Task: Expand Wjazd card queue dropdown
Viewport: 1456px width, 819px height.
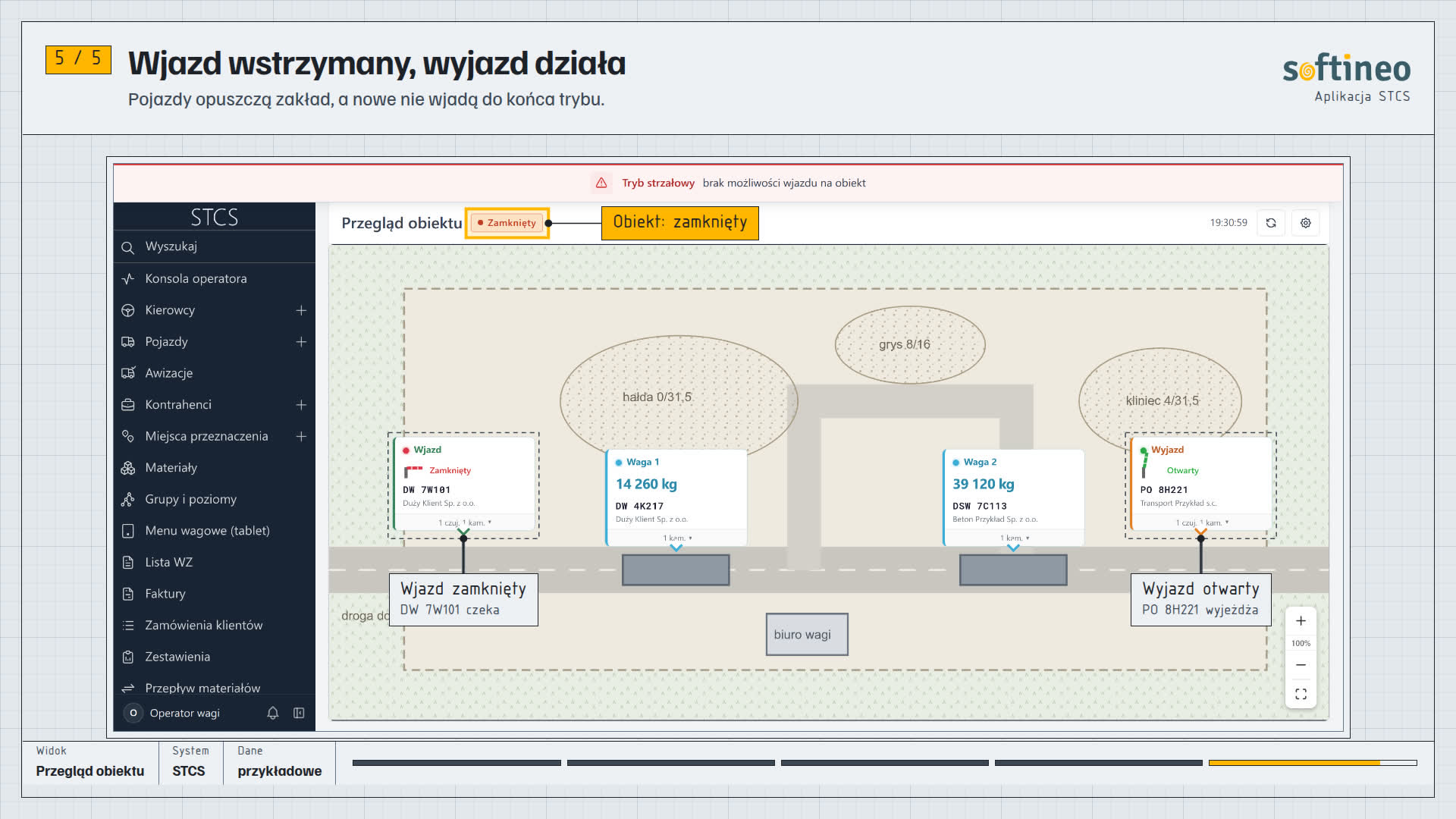Action: click(465, 522)
